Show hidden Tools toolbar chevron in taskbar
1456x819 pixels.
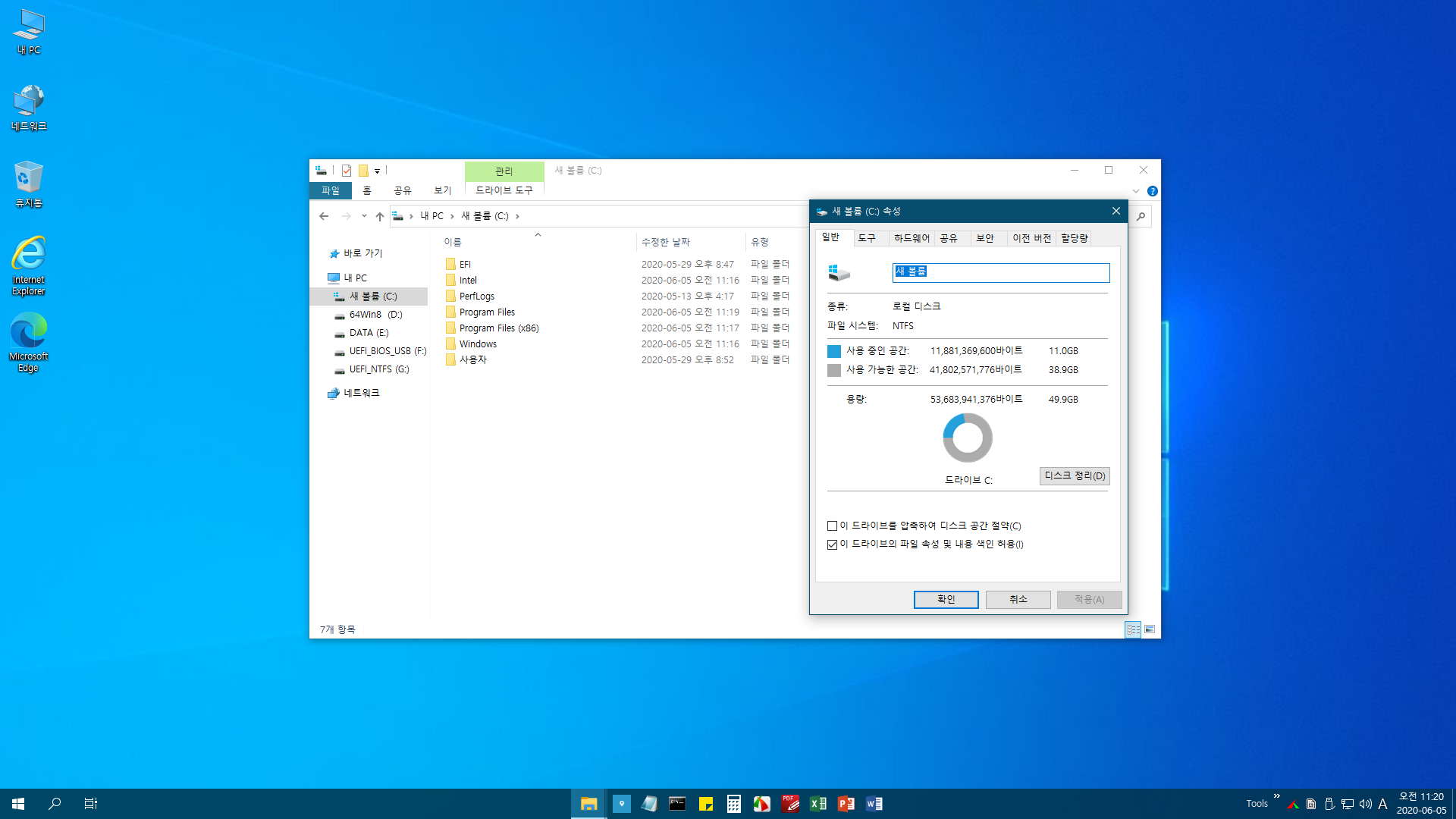(x=1277, y=796)
